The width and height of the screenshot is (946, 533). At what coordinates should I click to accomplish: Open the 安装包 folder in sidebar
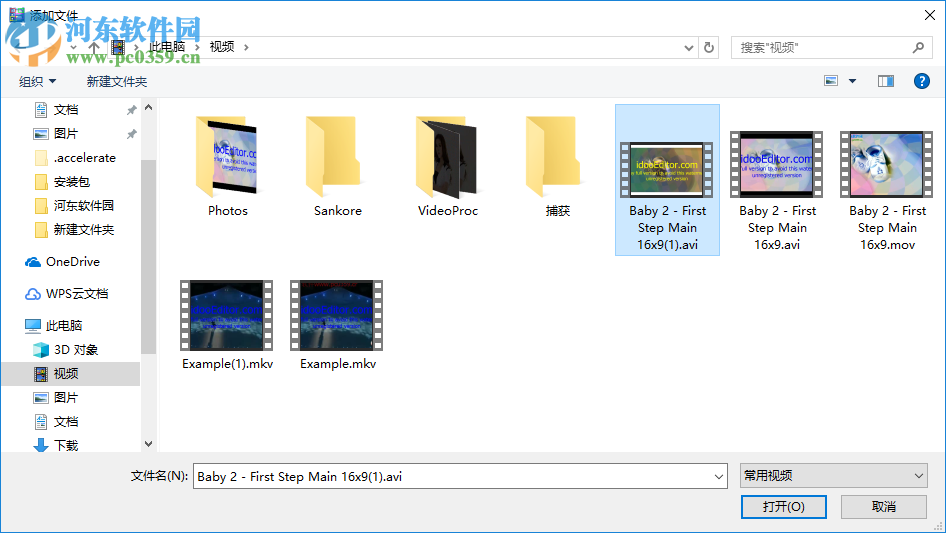click(x=71, y=182)
